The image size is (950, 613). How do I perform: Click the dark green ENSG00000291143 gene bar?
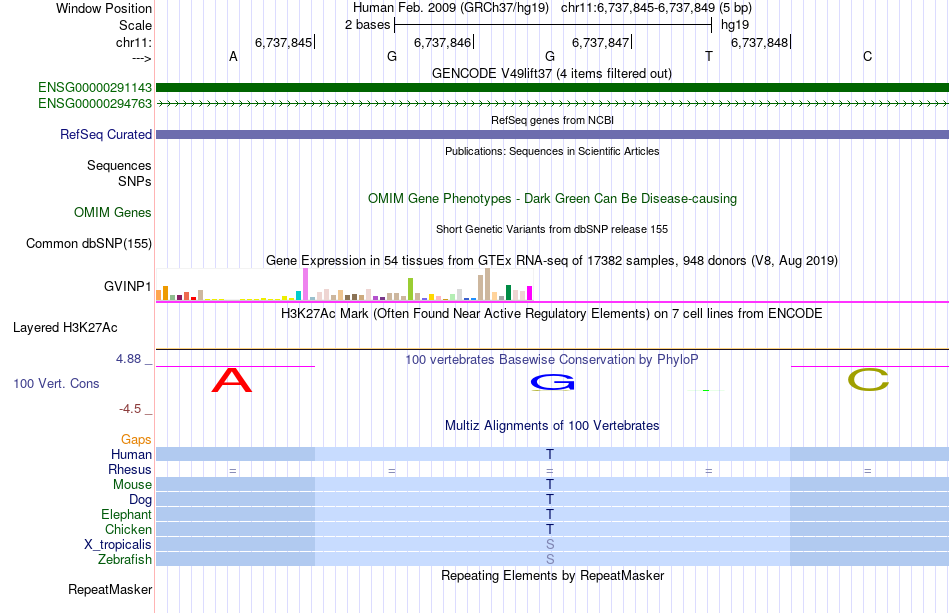[x=552, y=88]
